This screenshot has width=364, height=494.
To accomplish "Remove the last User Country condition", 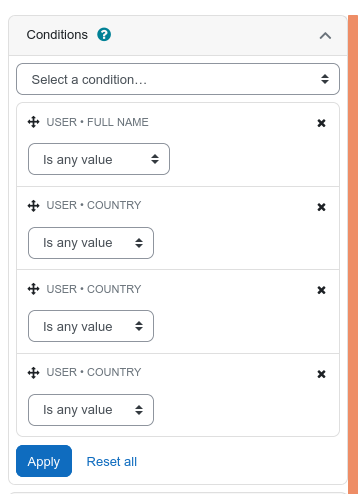I will point(321,374).
